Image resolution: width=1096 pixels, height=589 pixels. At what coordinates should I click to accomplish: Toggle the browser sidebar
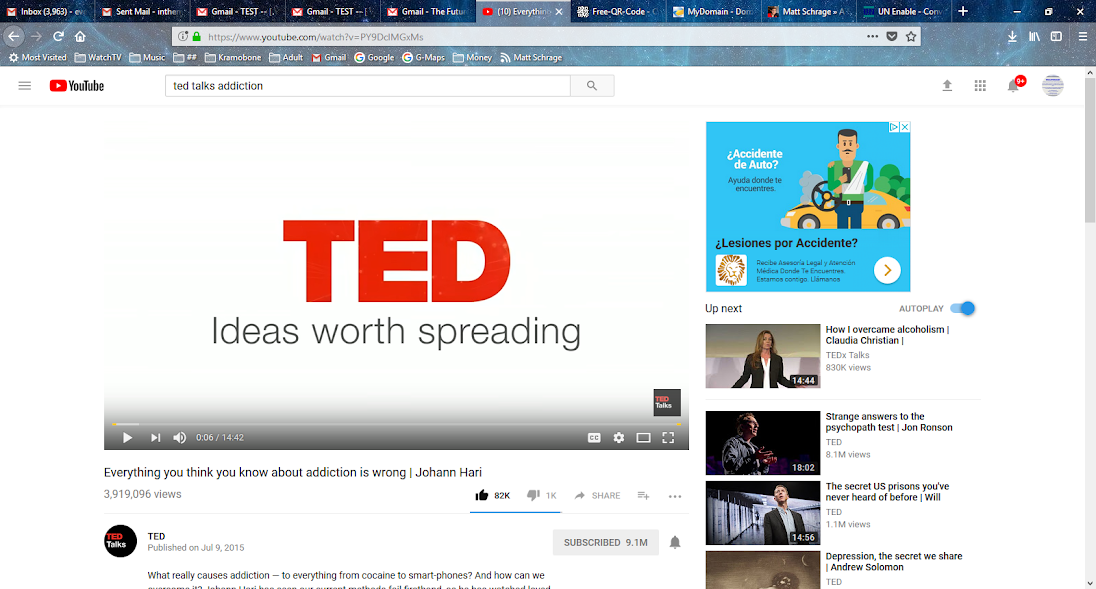[1056, 36]
